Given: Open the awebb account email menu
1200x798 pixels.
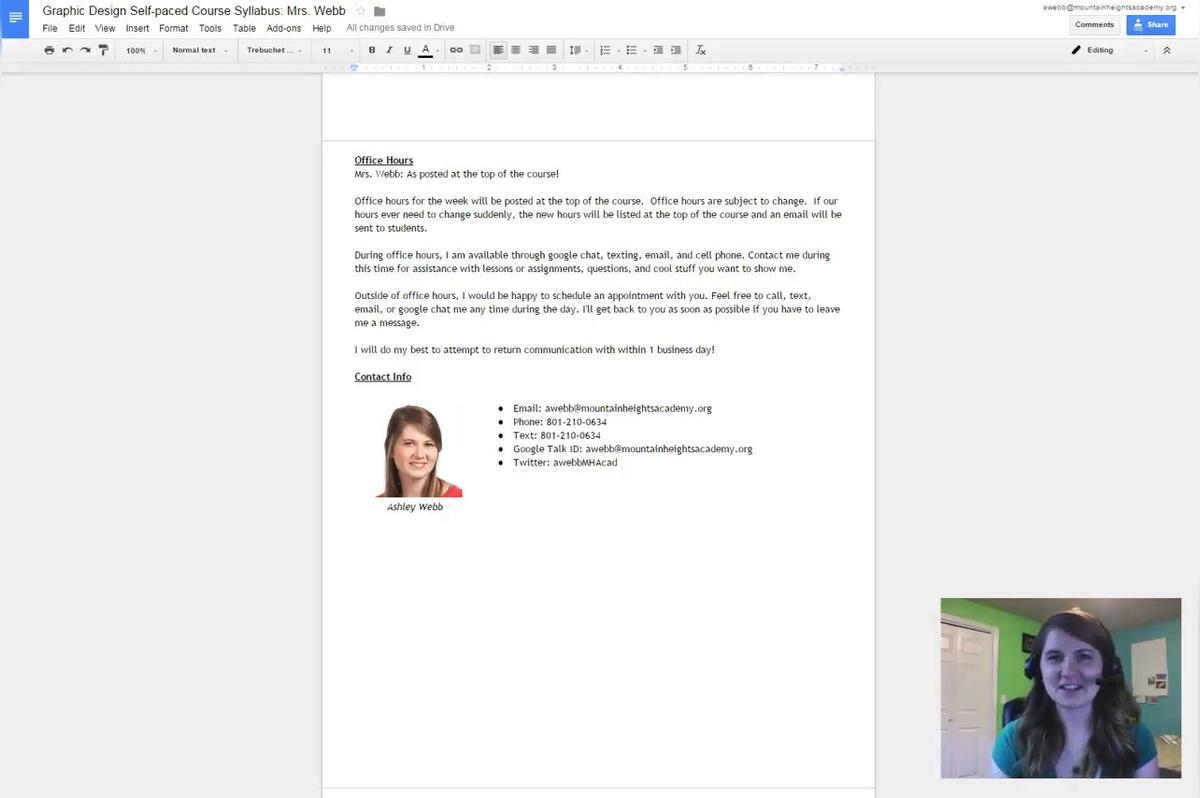Looking at the screenshot, I should [x=1113, y=7].
